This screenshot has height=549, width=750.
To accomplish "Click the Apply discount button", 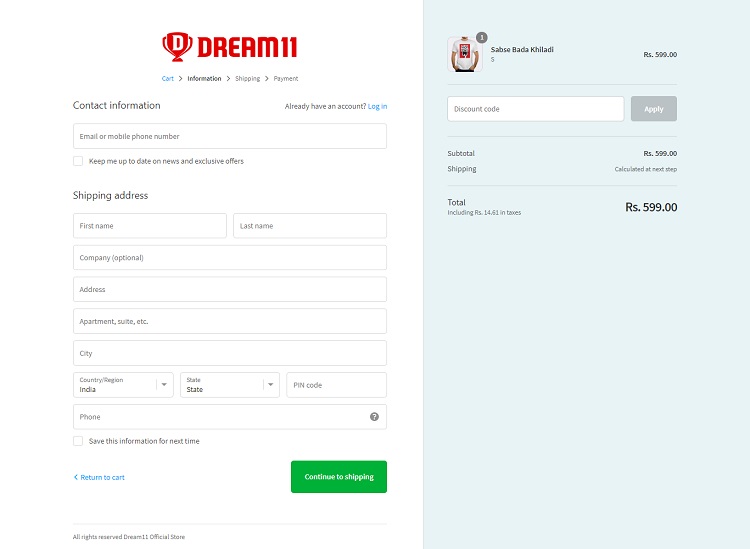I will point(653,109).
